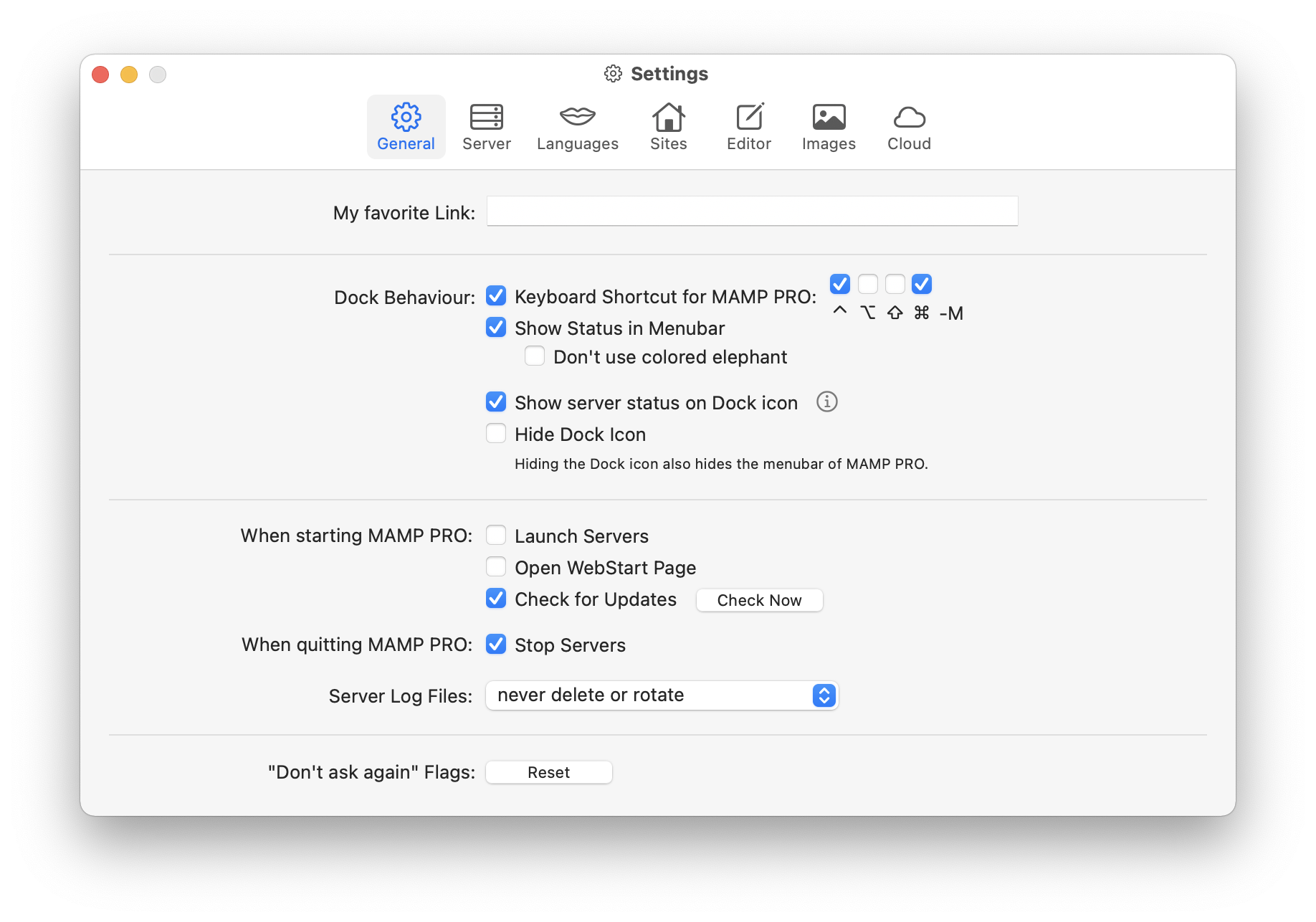Toggle Keyboard Shortcut for MAMP PRO checkbox
Viewport: 1316px width, 922px height.
pyautogui.click(x=496, y=295)
